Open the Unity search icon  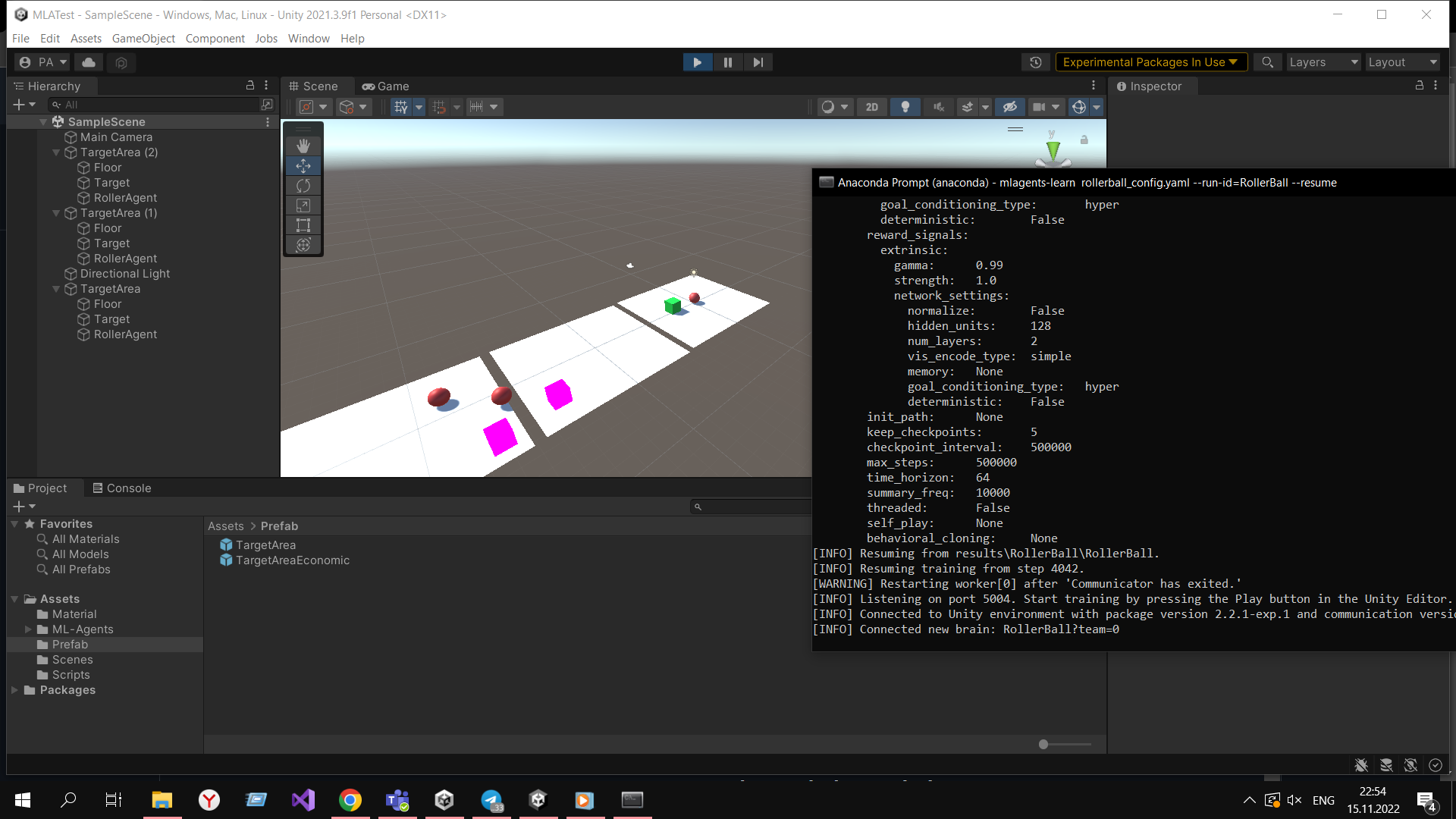click(1267, 62)
